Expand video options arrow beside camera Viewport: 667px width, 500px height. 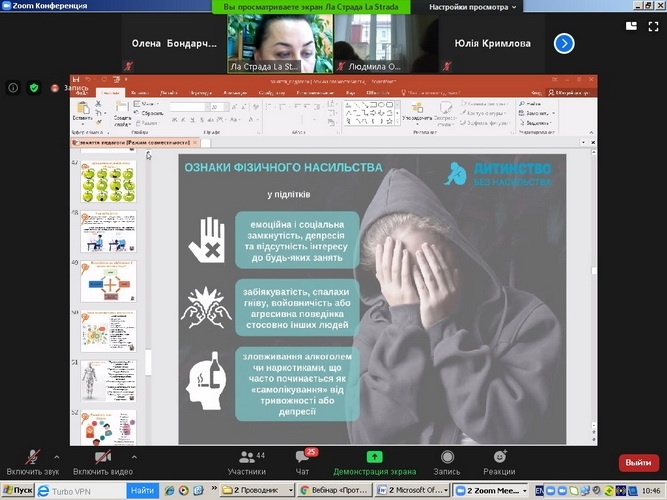coord(134,455)
